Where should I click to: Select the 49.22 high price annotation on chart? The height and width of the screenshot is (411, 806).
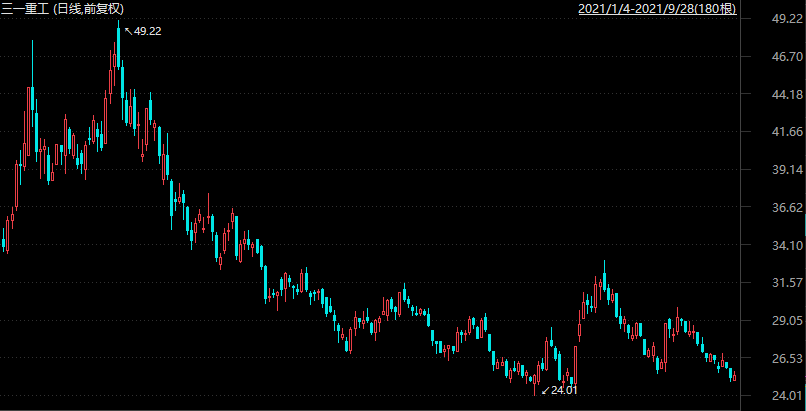pos(148,31)
